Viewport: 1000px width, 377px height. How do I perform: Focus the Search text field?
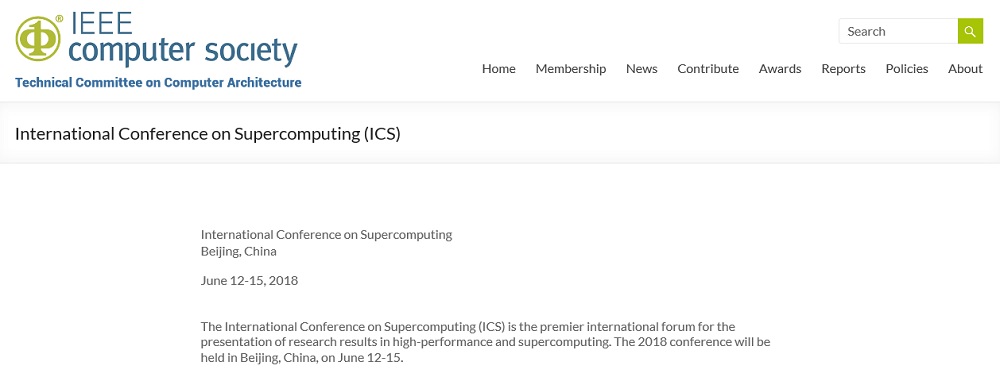coord(898,31)
